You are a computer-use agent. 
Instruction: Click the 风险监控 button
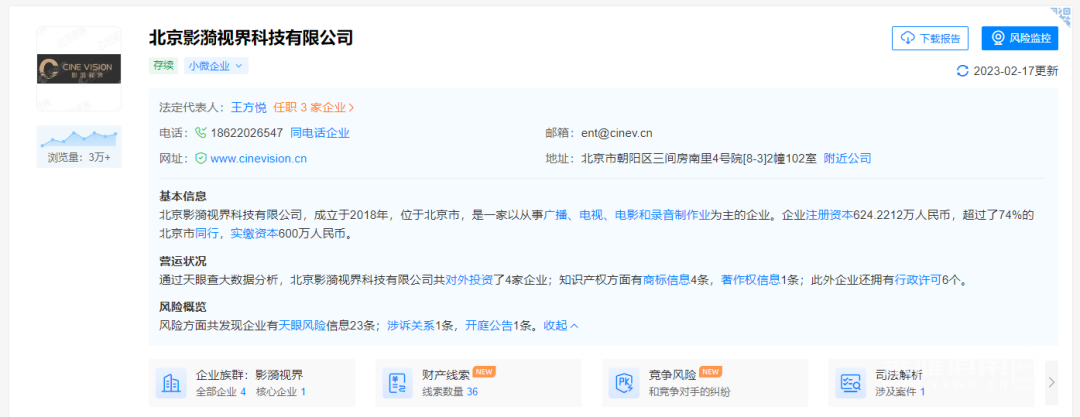click(1019, 38)
